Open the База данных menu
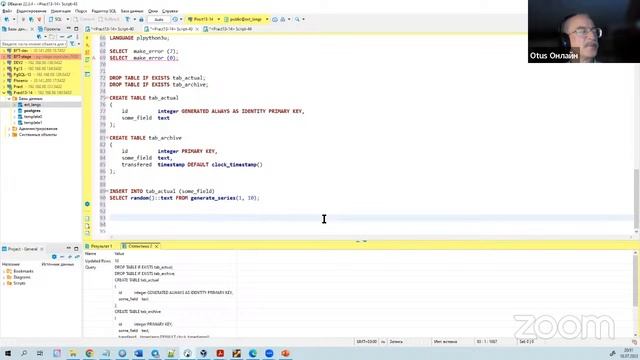 [132, 11]
